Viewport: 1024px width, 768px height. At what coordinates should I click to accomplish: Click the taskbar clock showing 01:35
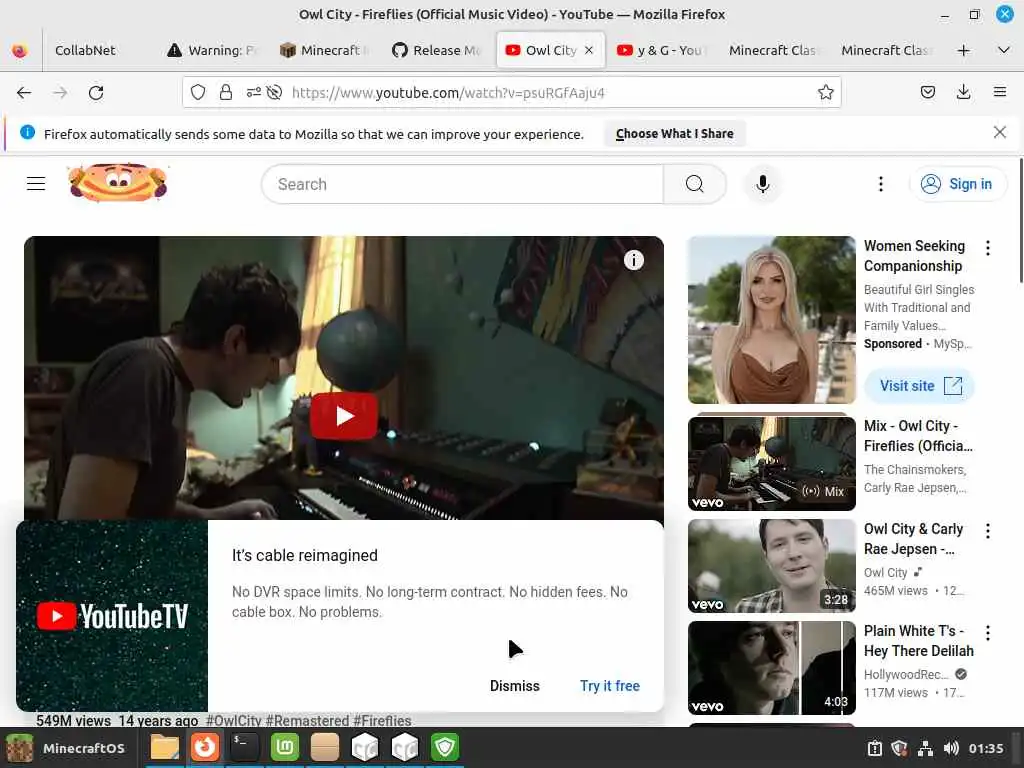985,748
